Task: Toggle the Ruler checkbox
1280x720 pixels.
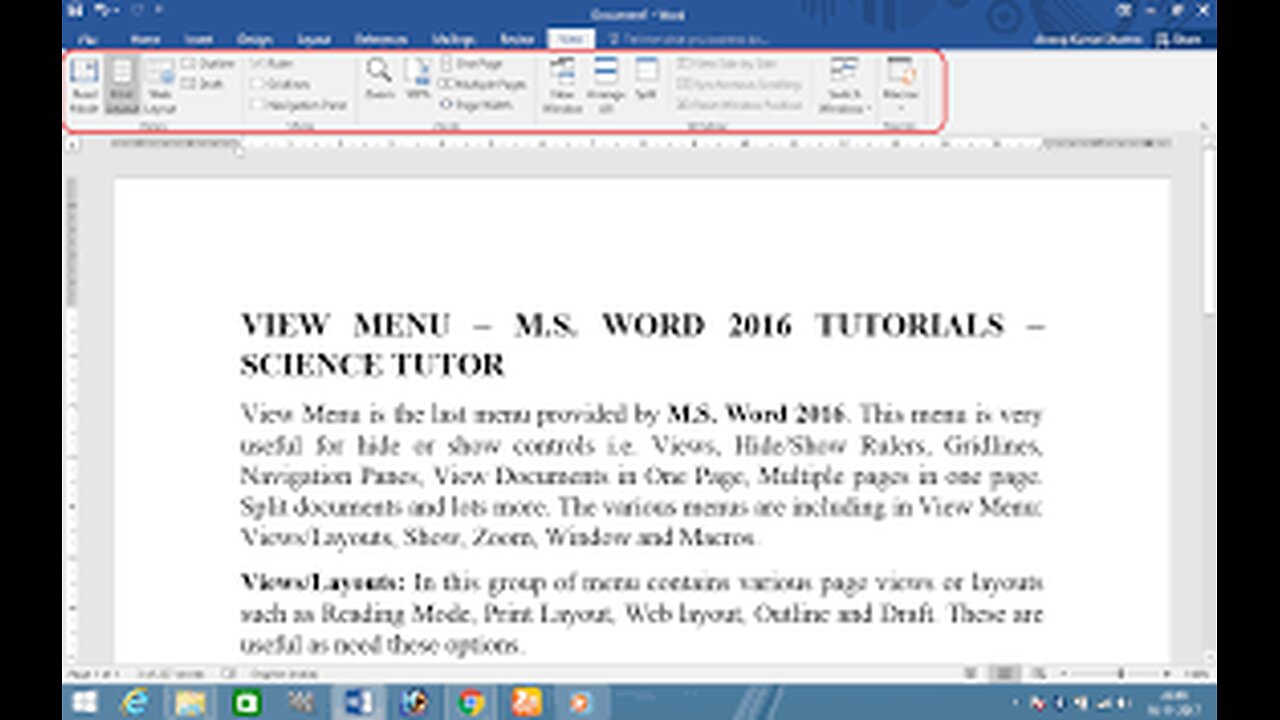Action: [x=272, y=63]
